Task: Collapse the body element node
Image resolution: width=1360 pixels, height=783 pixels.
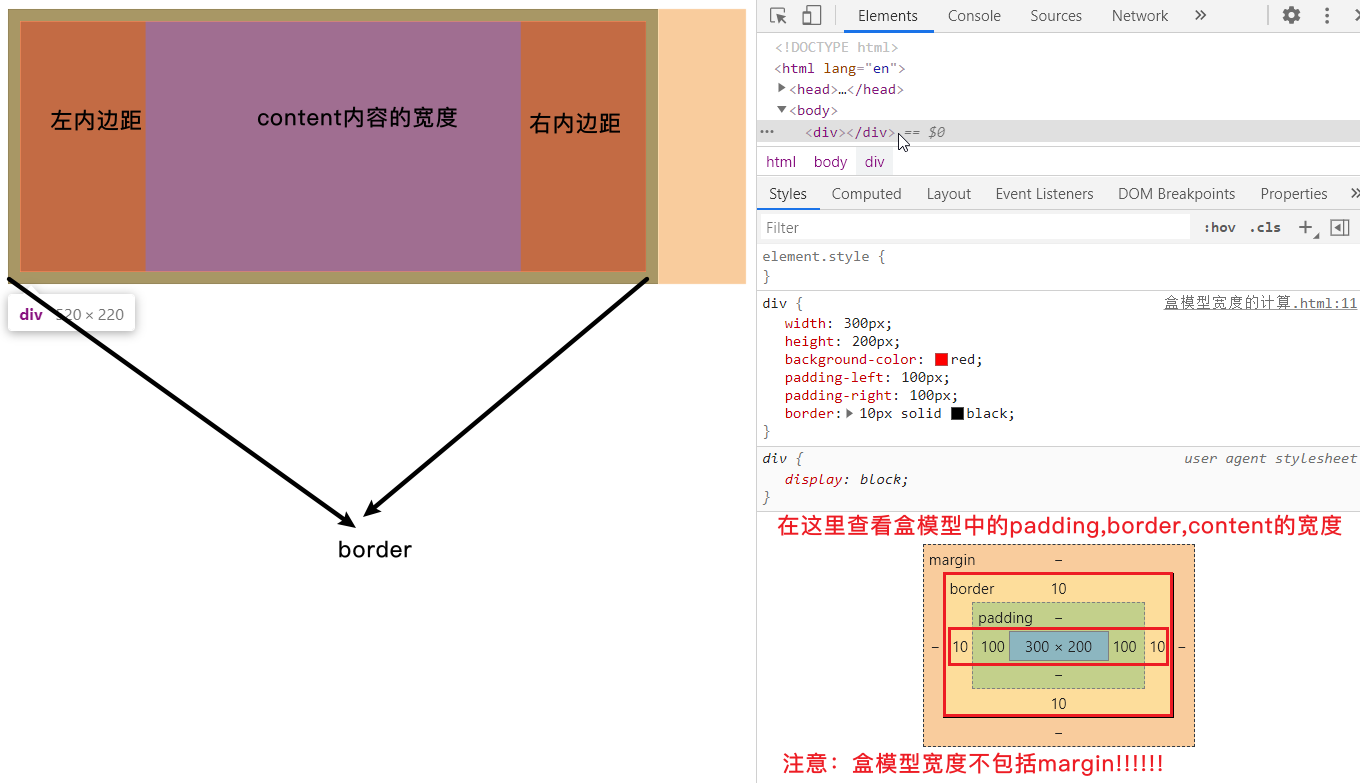Action: coord(782,110)
